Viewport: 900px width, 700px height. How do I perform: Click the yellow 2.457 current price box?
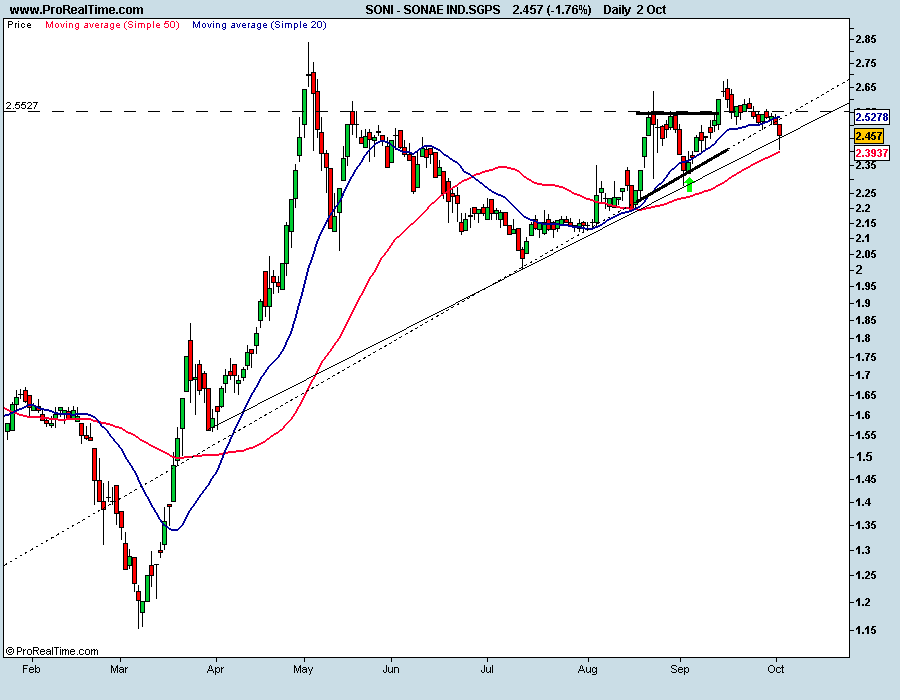click(869, 136)
